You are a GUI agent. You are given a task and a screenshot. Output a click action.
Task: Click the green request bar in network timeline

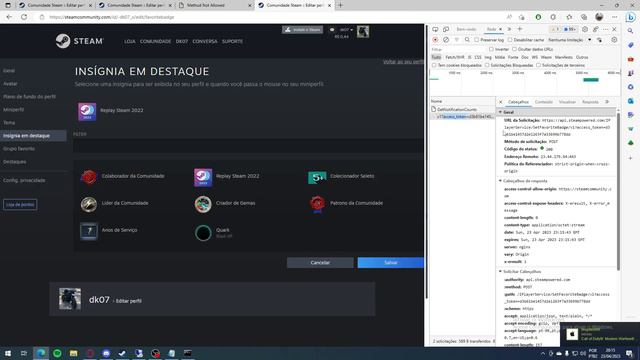pos(591,80)
